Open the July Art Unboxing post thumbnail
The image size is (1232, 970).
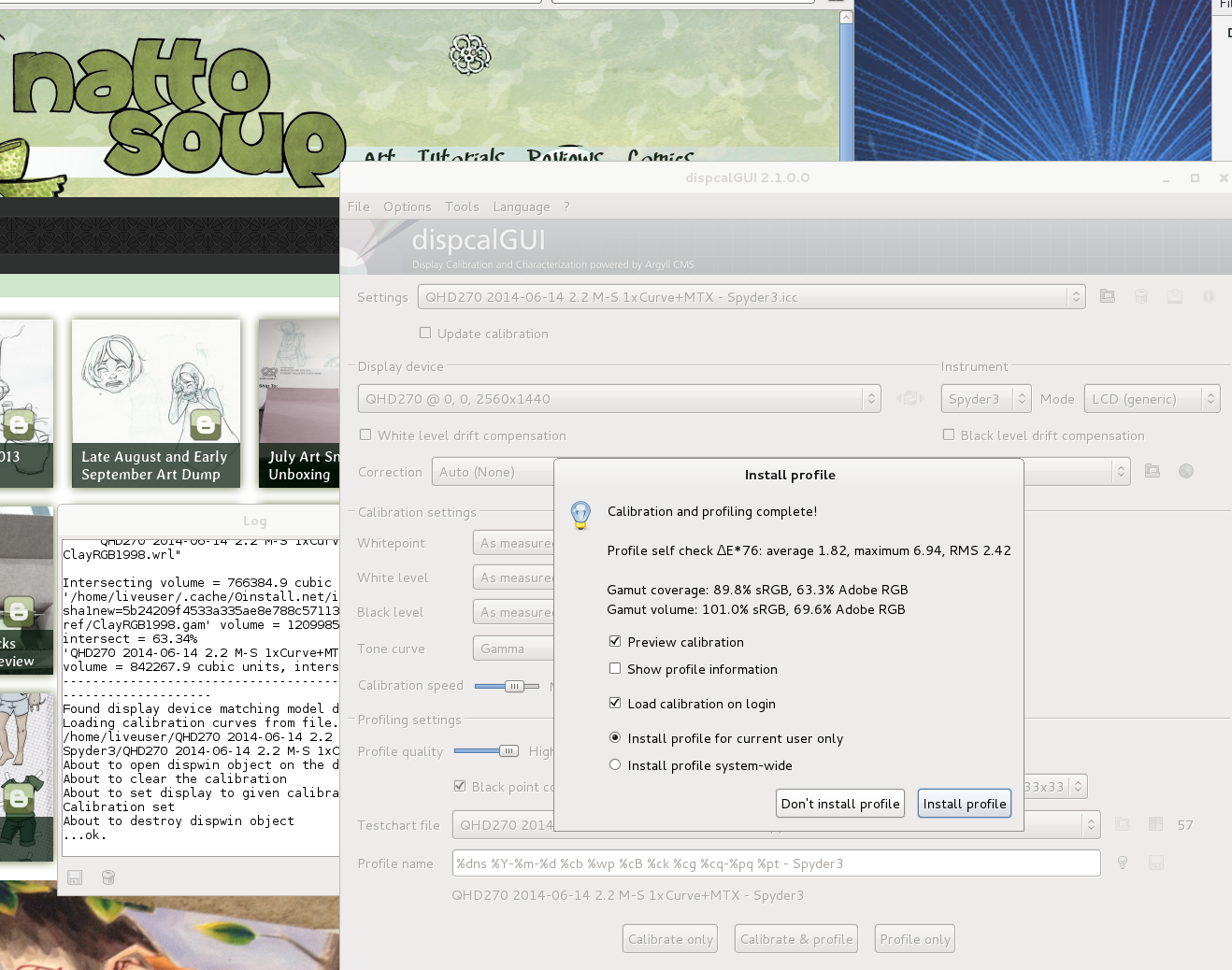299,403
